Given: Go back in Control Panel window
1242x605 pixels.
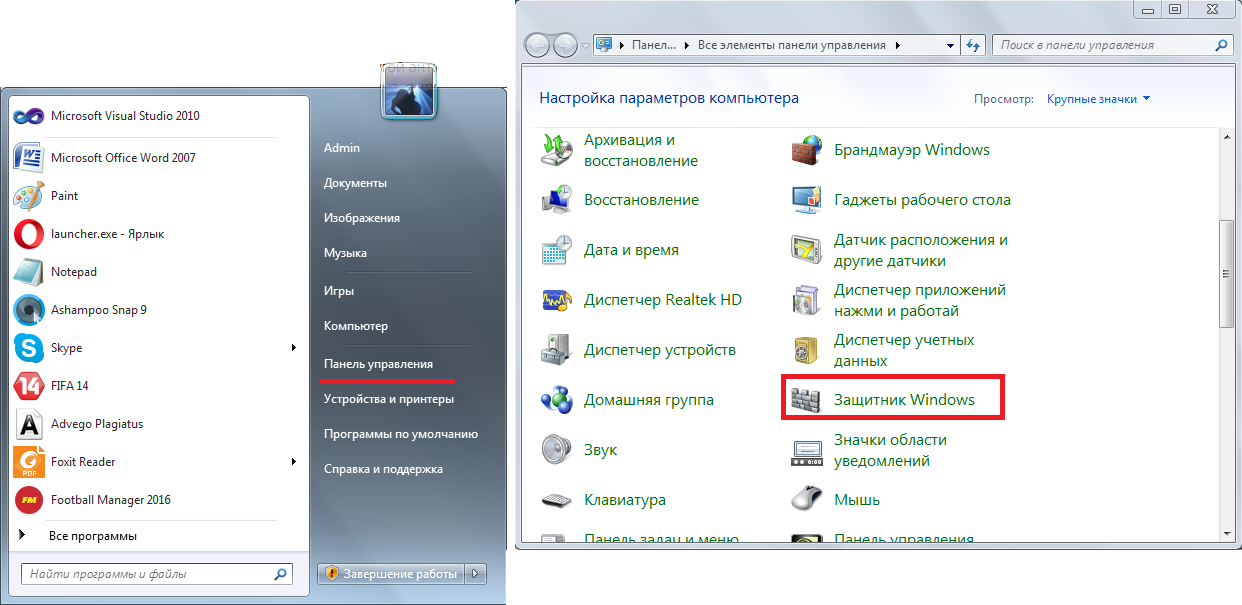Looking at the screenshot, I should pyautogui.click(x=537, y=46).
